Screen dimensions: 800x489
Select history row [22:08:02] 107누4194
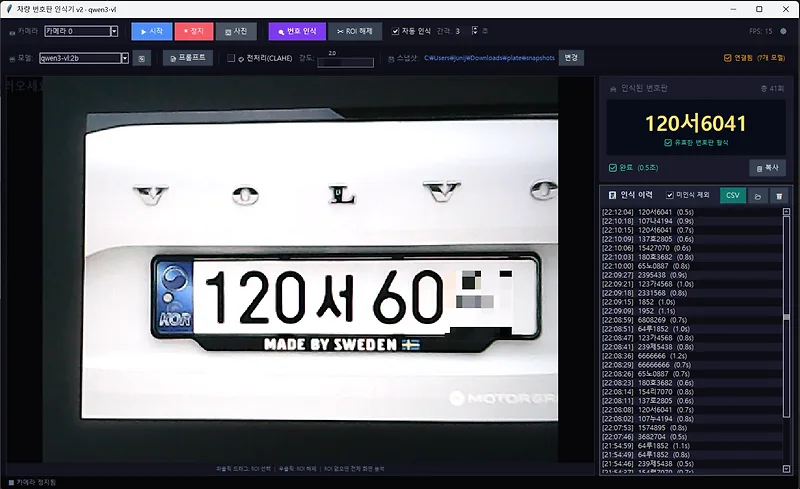tap(691, 419)
